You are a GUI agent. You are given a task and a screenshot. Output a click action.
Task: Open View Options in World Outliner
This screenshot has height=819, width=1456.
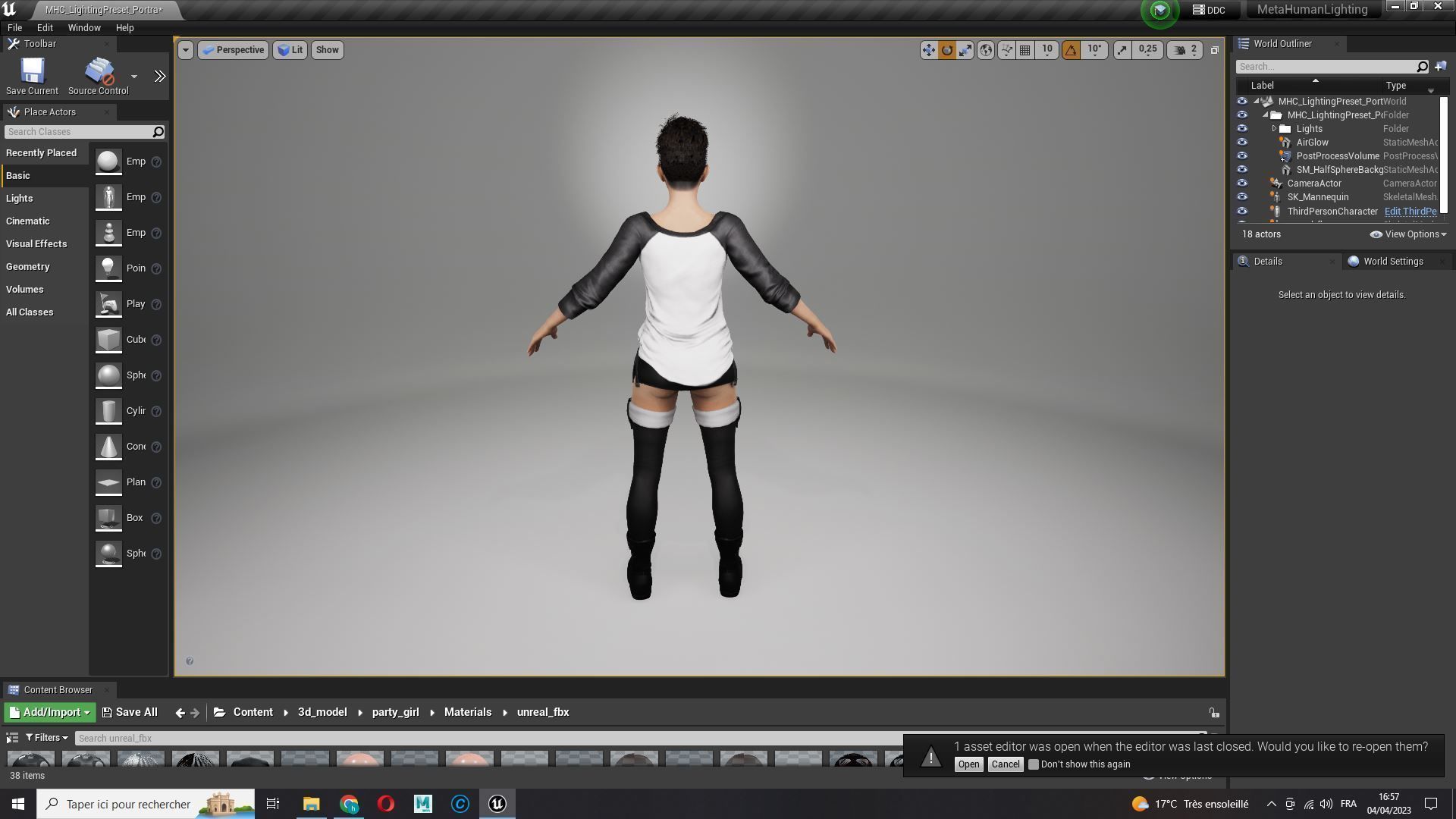coord(1408,234)
